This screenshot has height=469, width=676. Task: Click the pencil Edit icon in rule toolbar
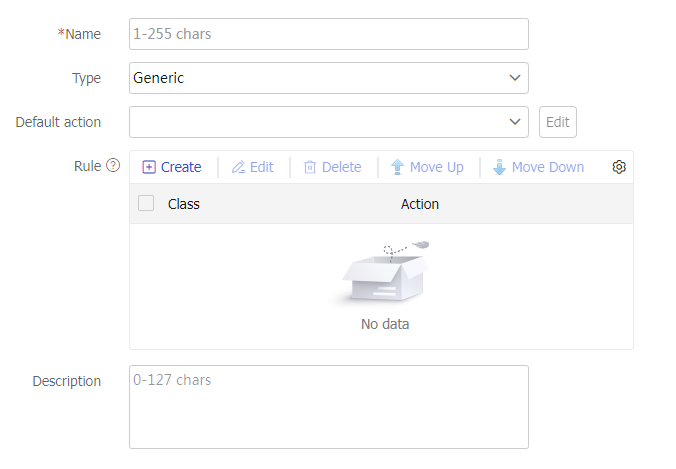tap(238, 167)
